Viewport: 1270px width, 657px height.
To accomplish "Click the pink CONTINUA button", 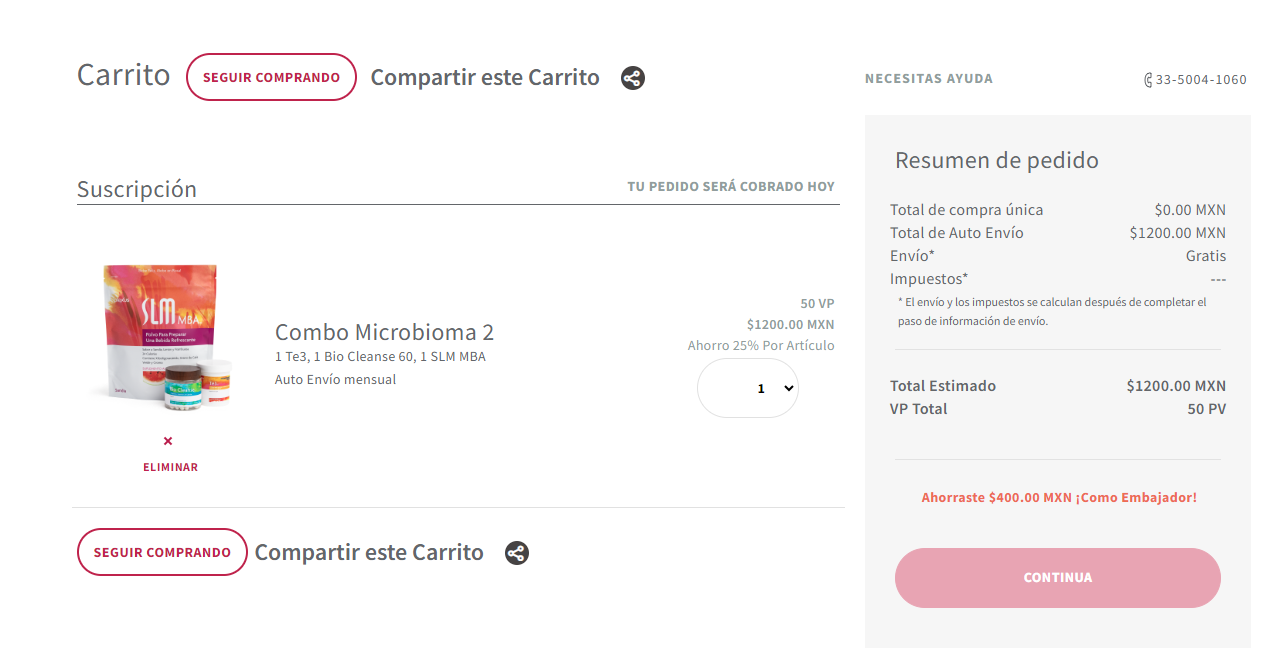I will tap(1057, 578).
